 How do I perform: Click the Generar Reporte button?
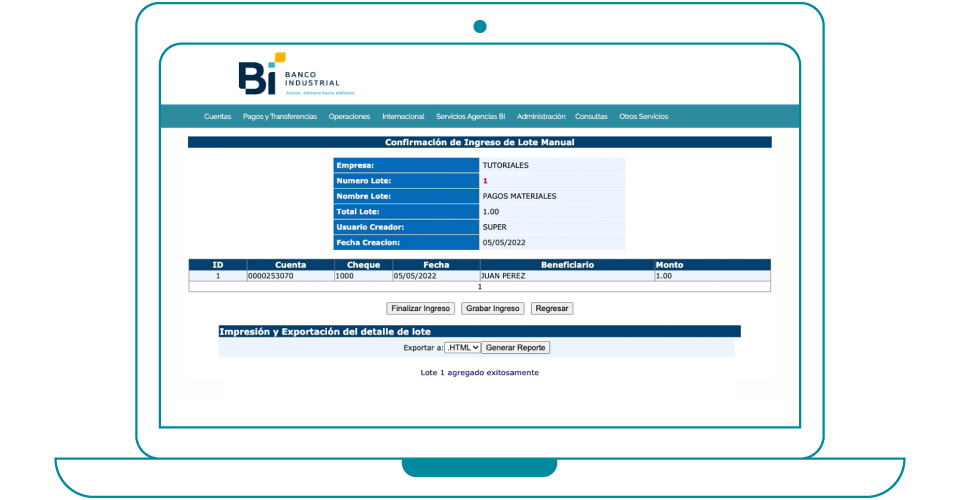(x=516, y=348)
